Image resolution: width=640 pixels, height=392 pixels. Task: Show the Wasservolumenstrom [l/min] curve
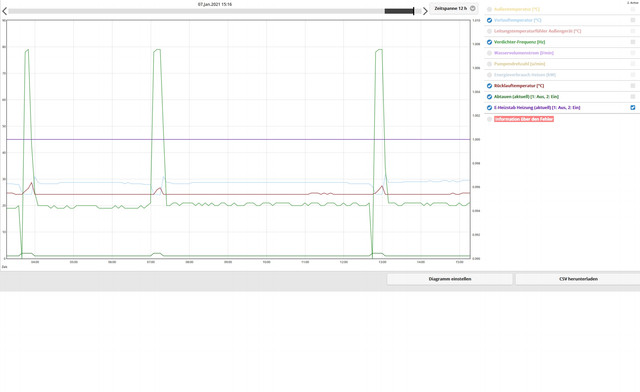pyautogui.click(x=489, y=53)
